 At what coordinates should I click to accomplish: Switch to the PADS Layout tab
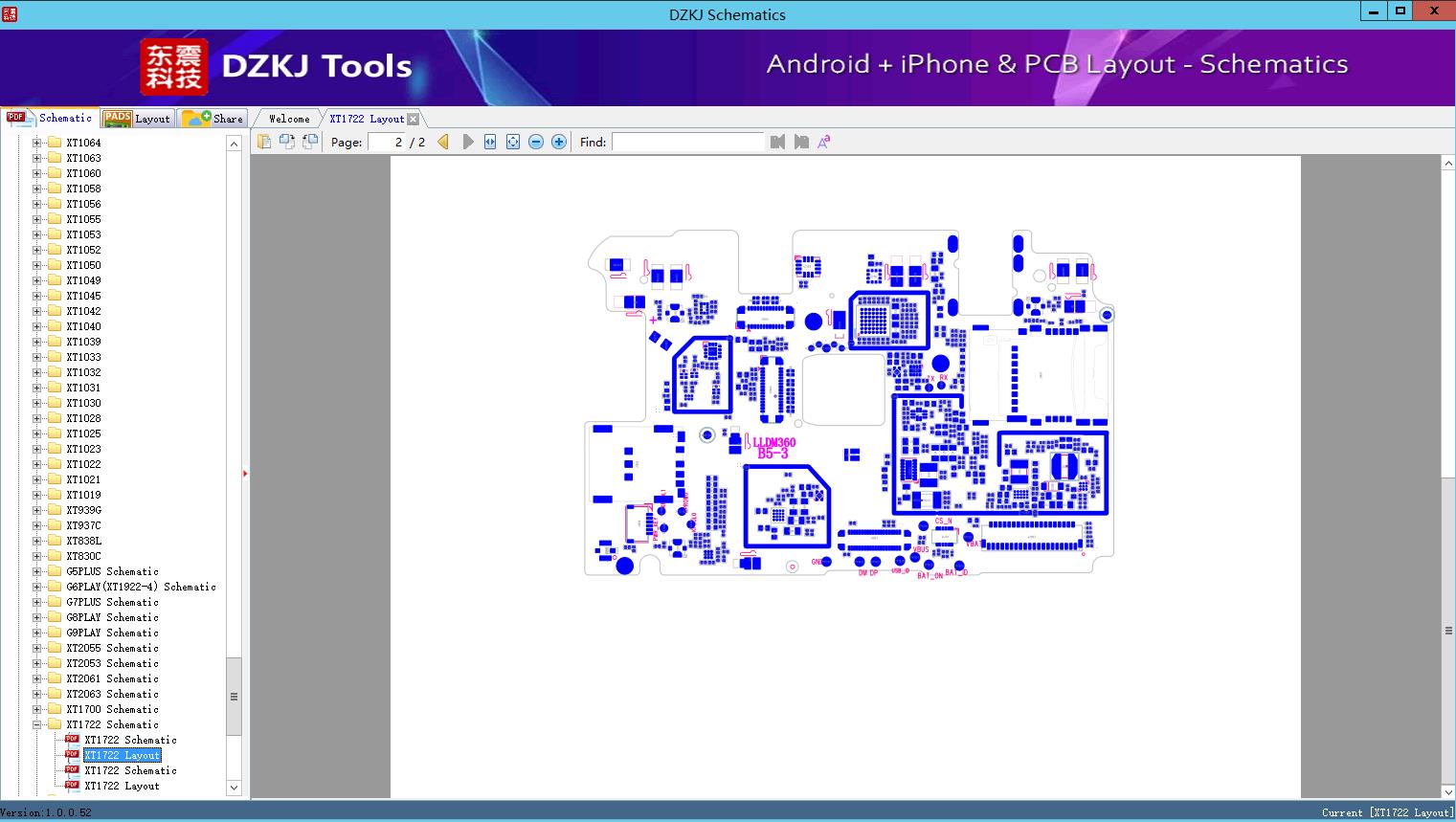(137, 119)
